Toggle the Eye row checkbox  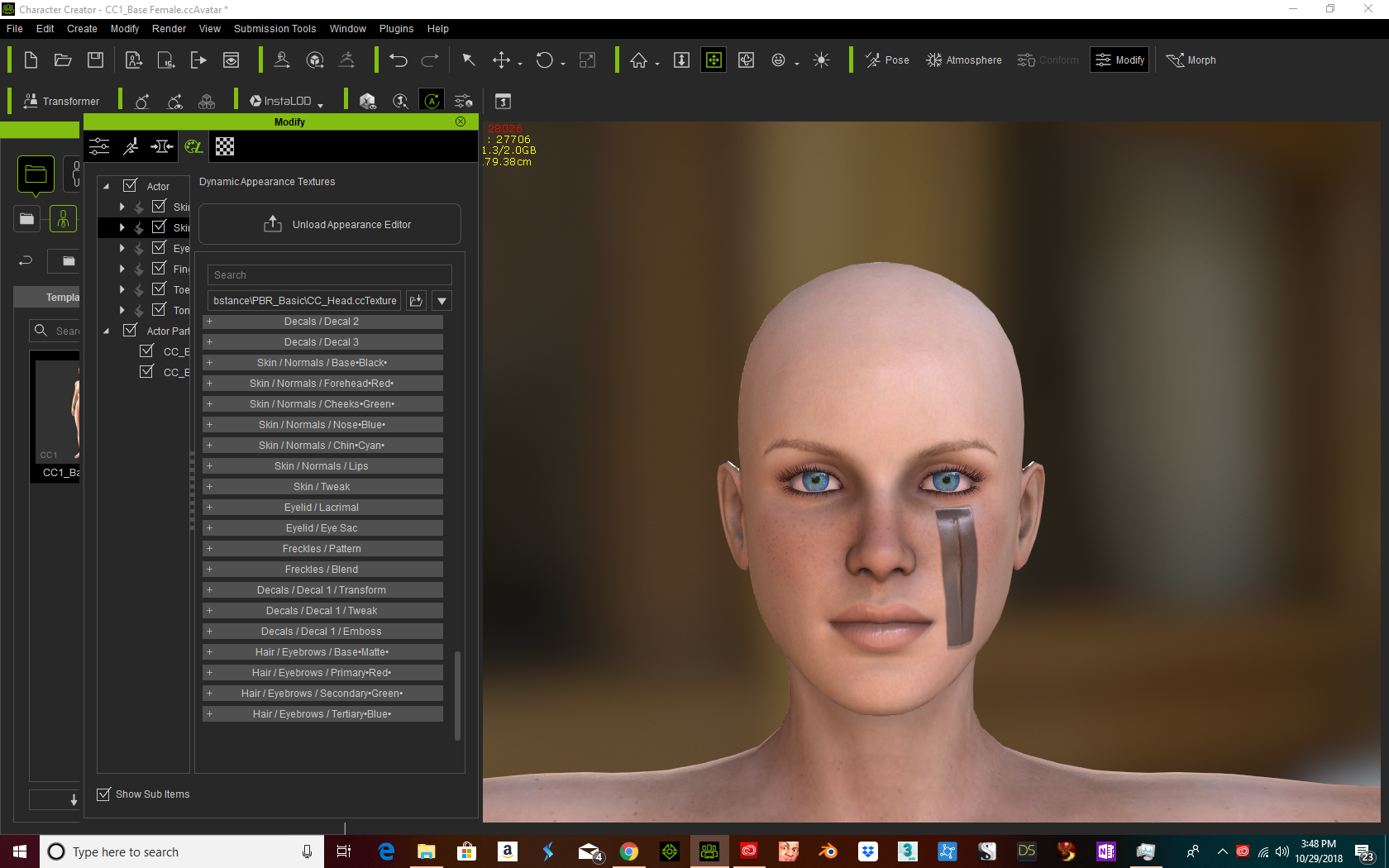[159, 247]
